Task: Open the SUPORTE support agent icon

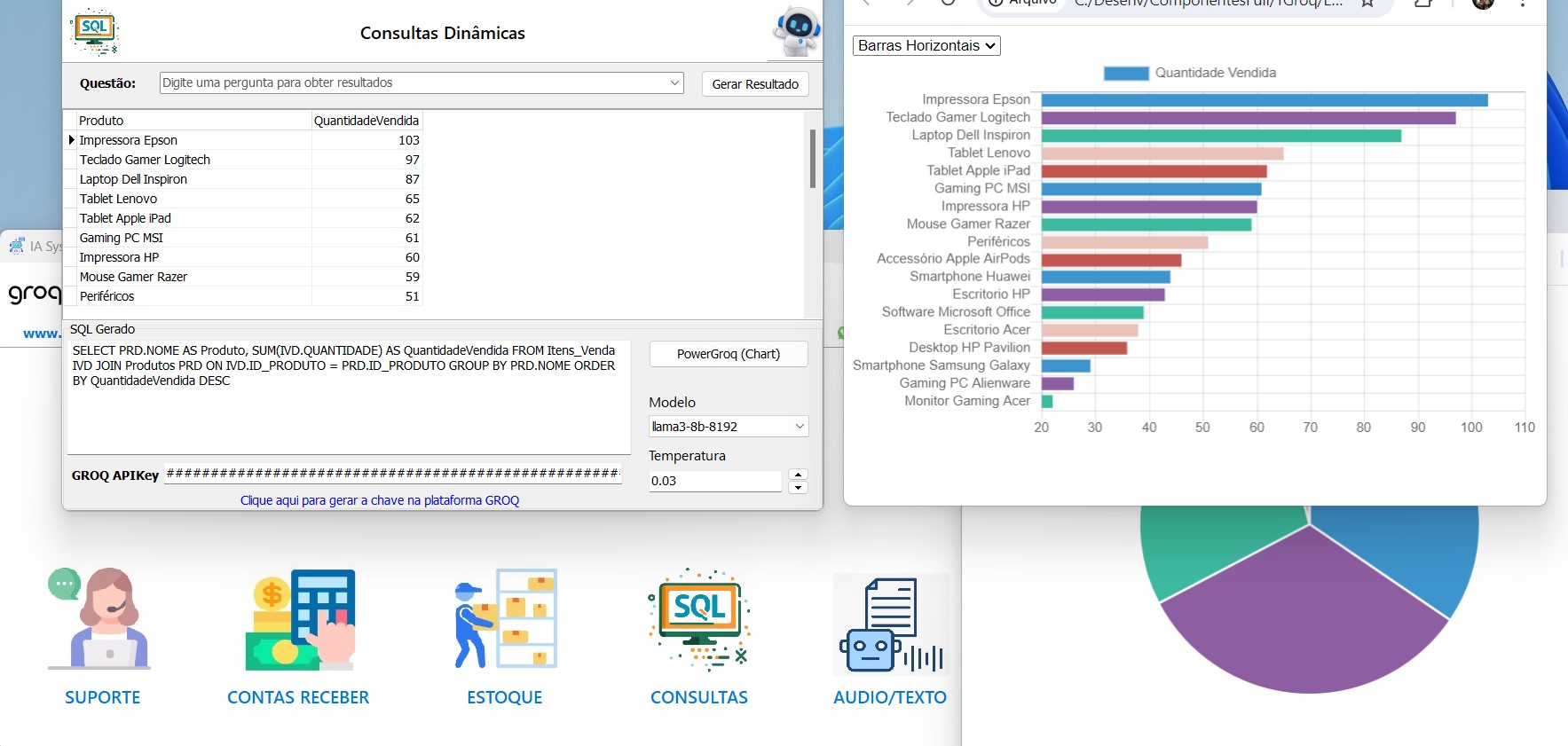Action: 99,618
